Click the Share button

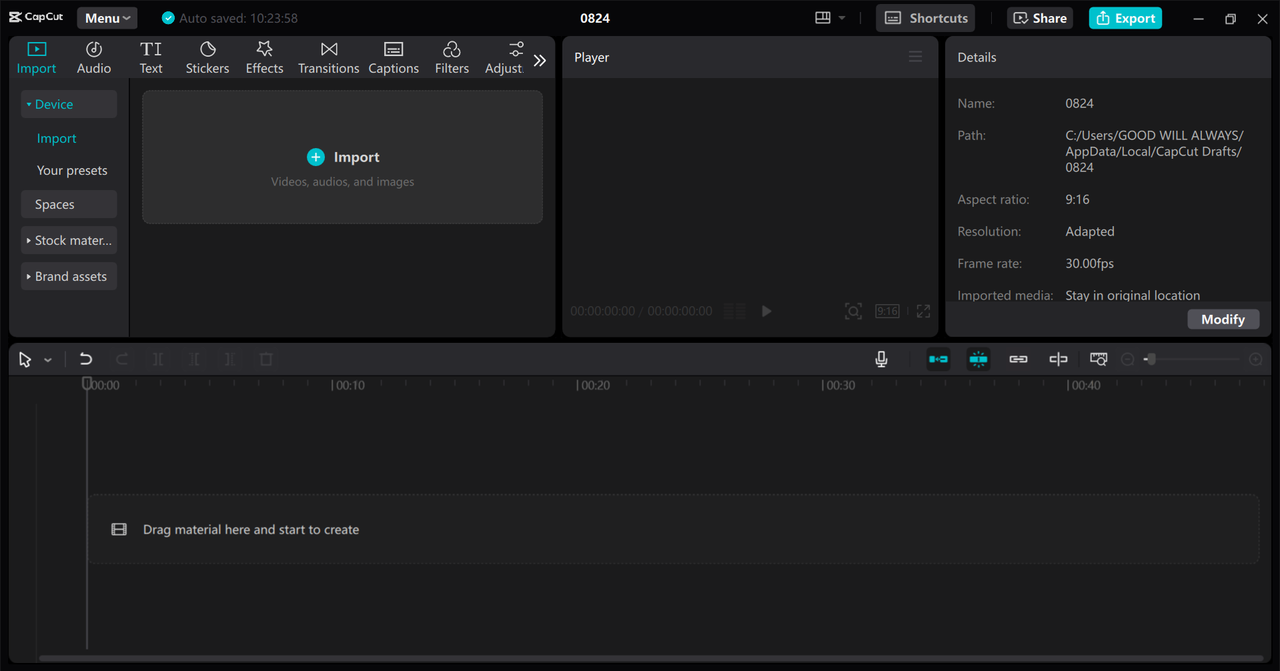tap(1040, 18)
